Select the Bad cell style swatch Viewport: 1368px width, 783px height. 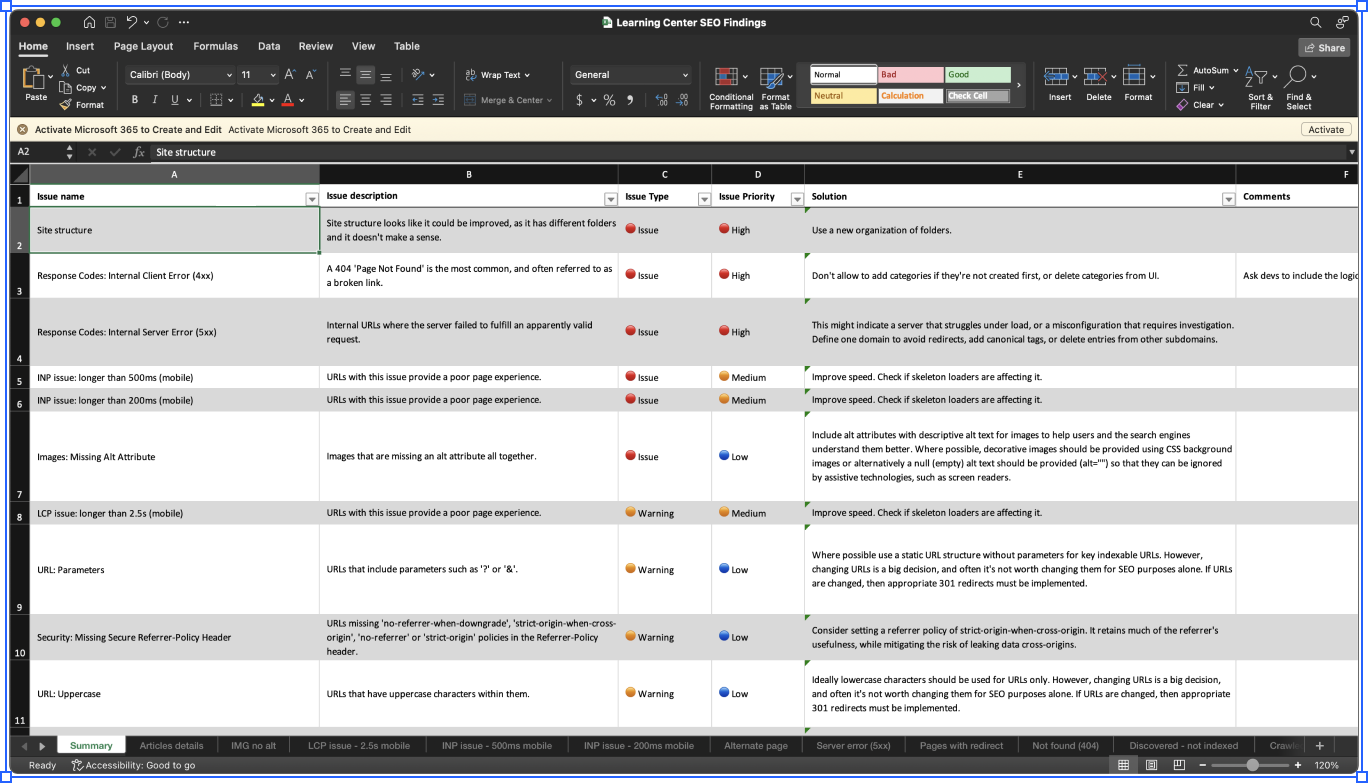pos(910,75)
